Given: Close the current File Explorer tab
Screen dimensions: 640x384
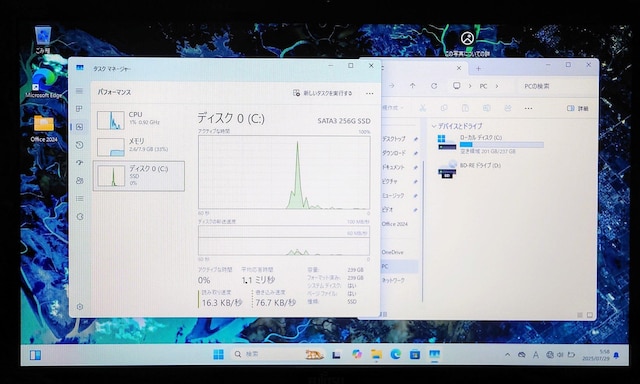Looking at the screenshot, I should click(x=459, y=68).
